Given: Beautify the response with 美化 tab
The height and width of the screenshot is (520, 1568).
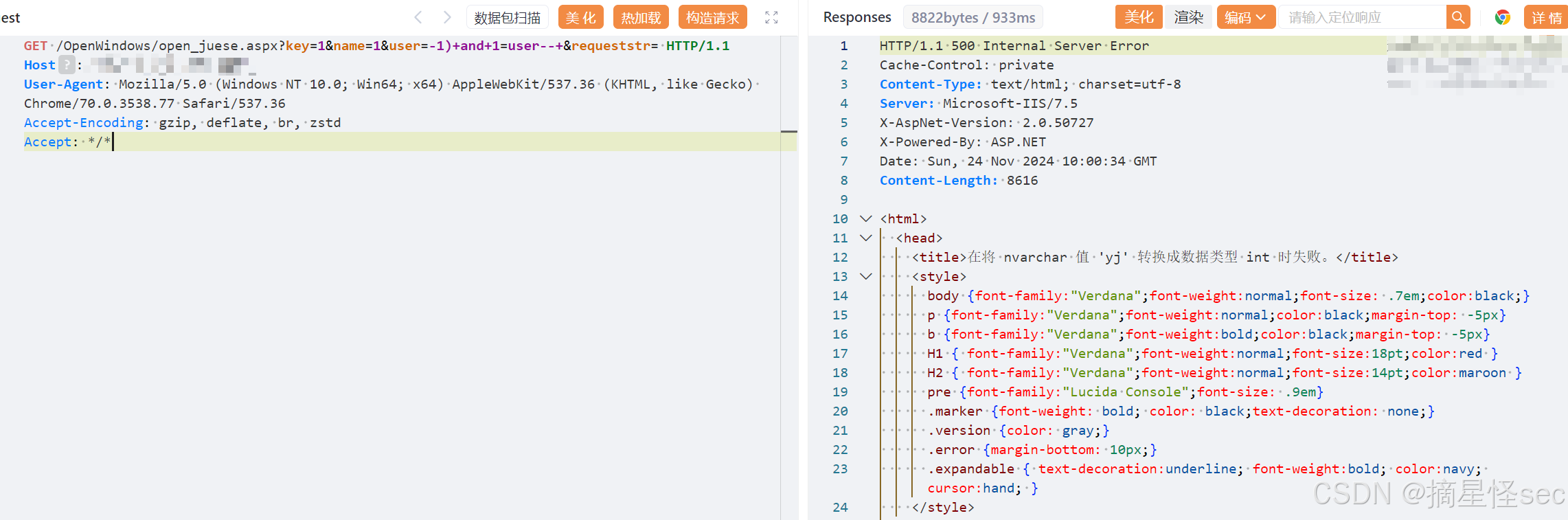Looking at the screenshot, I should tap(1138, 17).
